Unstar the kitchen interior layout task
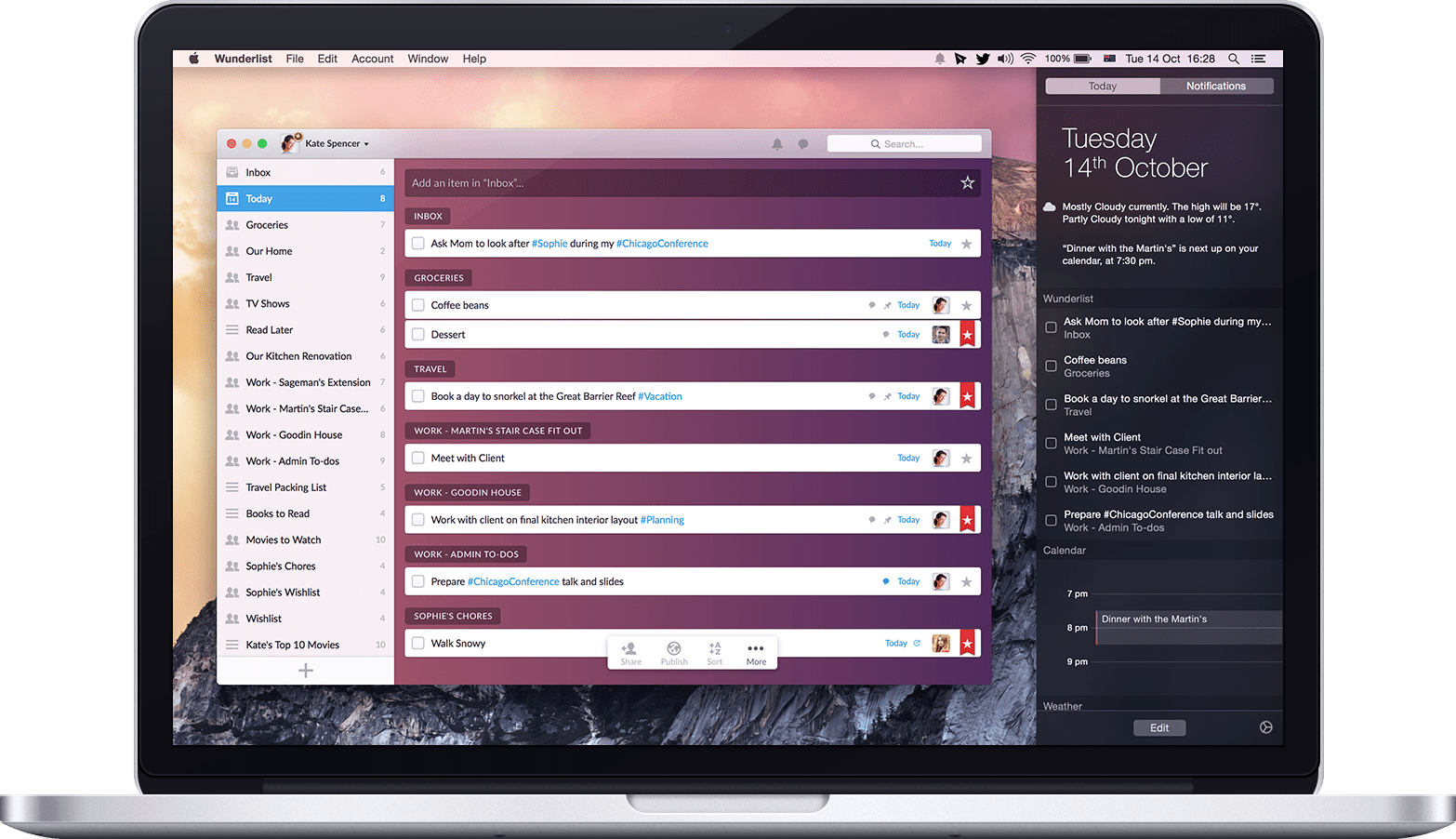 point(968,520)
